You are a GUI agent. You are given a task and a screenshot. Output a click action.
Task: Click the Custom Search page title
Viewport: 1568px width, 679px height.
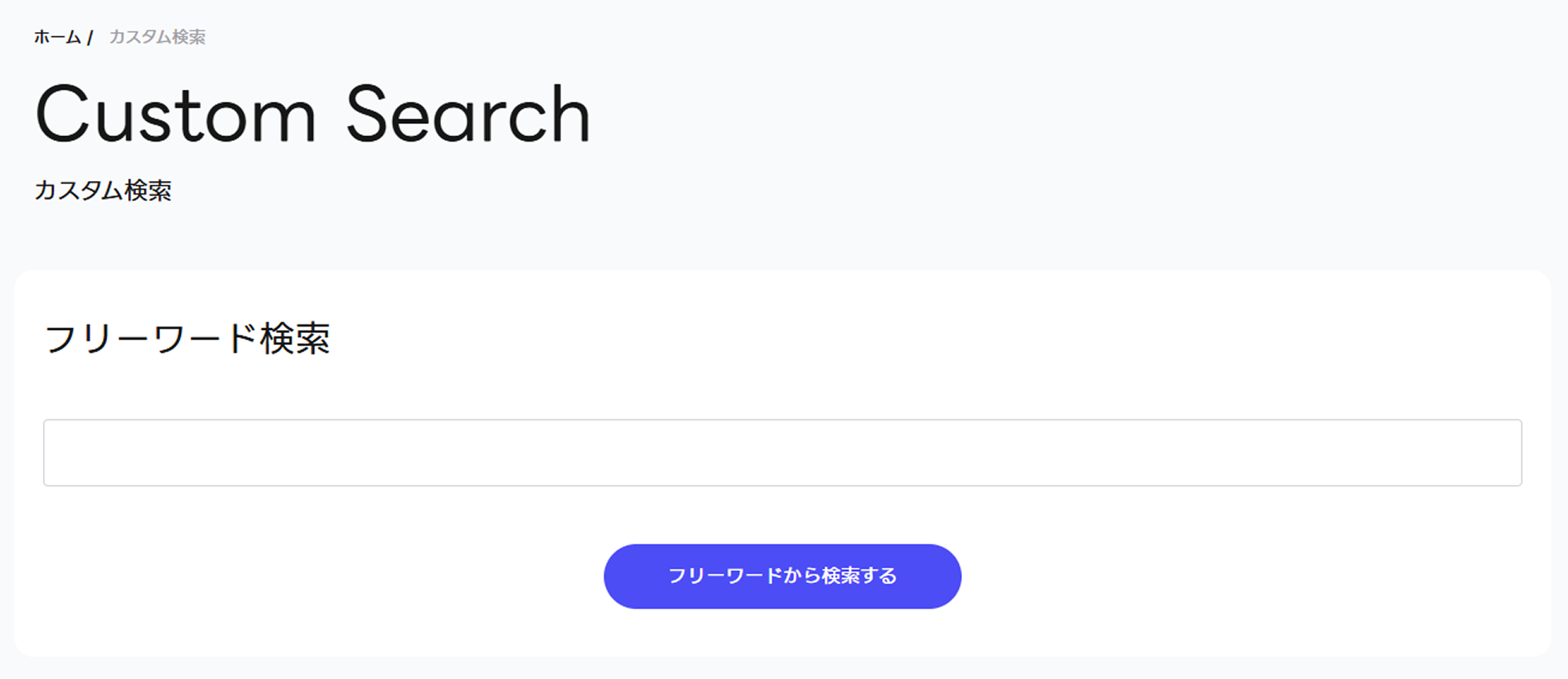click(x=312, y=115)
